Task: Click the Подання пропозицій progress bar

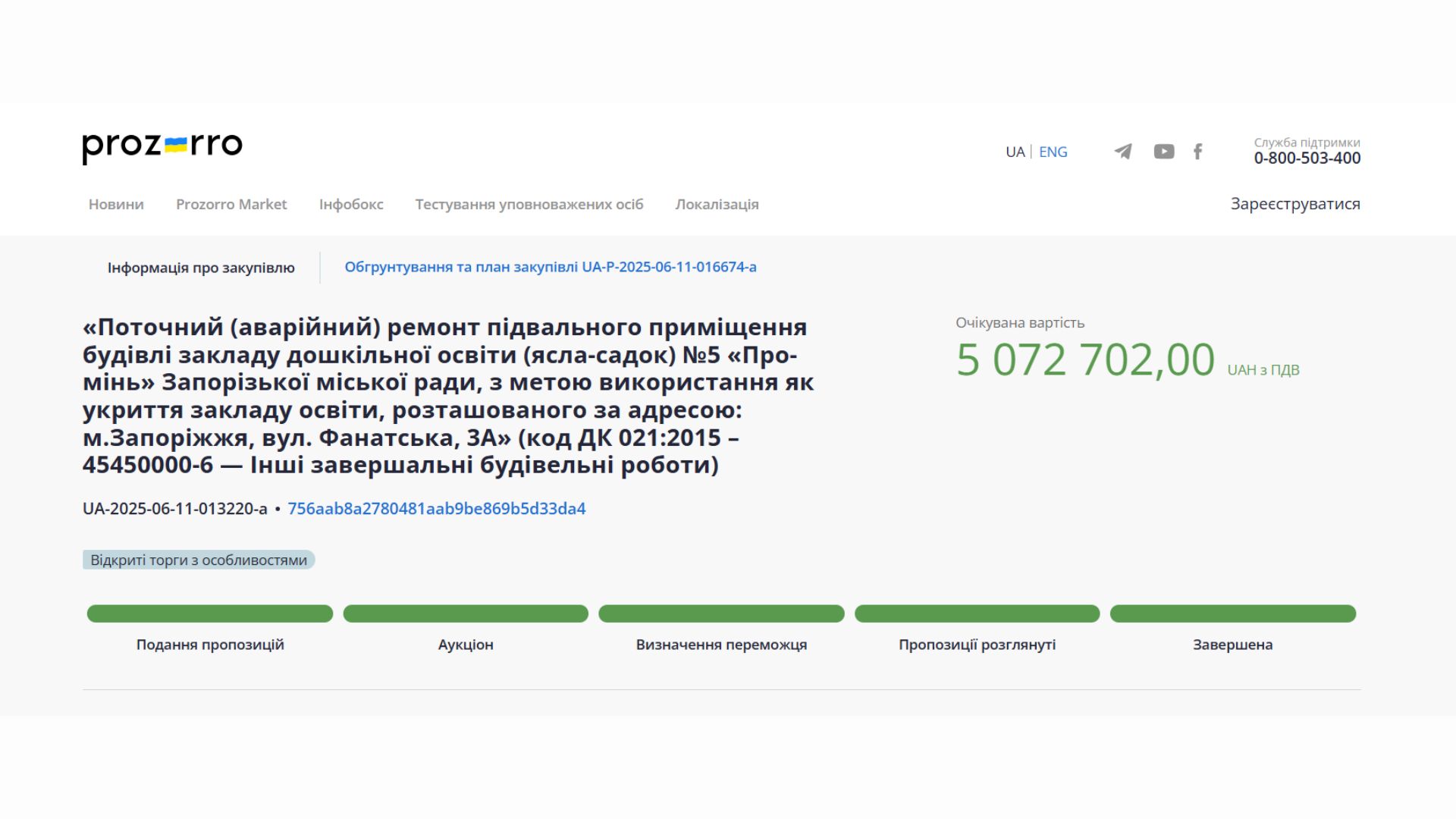Action: click(x=210, y=613)
